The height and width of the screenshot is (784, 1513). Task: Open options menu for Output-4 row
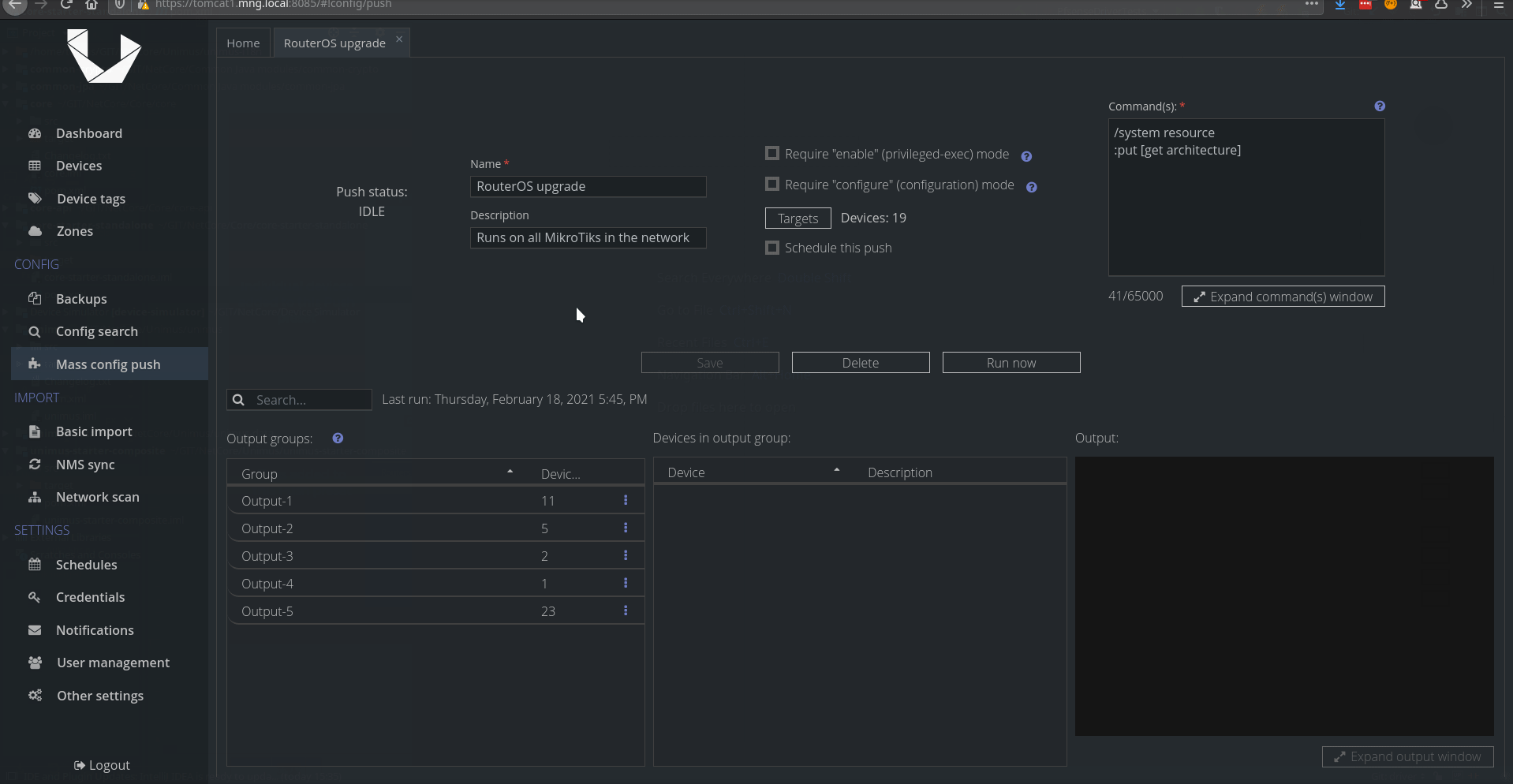point(626,583)
